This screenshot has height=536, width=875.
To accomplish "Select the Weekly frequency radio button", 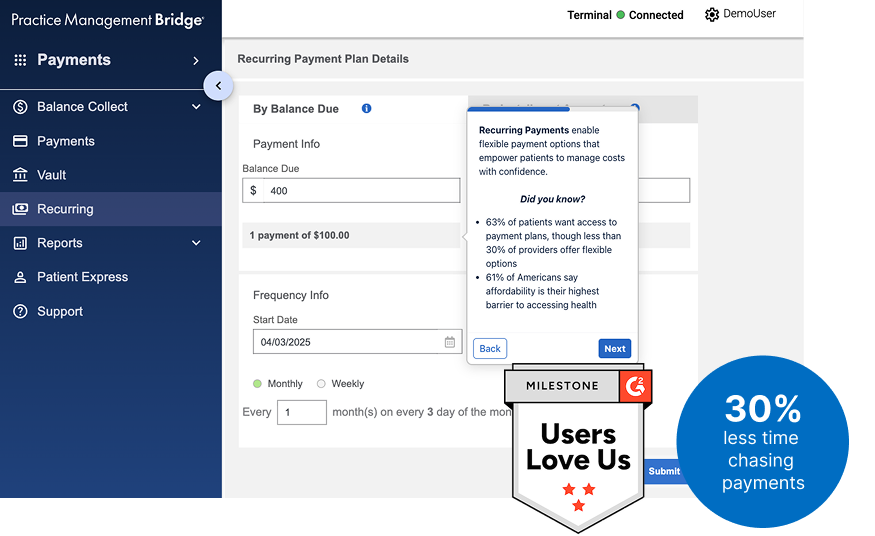I will [321, 384].
